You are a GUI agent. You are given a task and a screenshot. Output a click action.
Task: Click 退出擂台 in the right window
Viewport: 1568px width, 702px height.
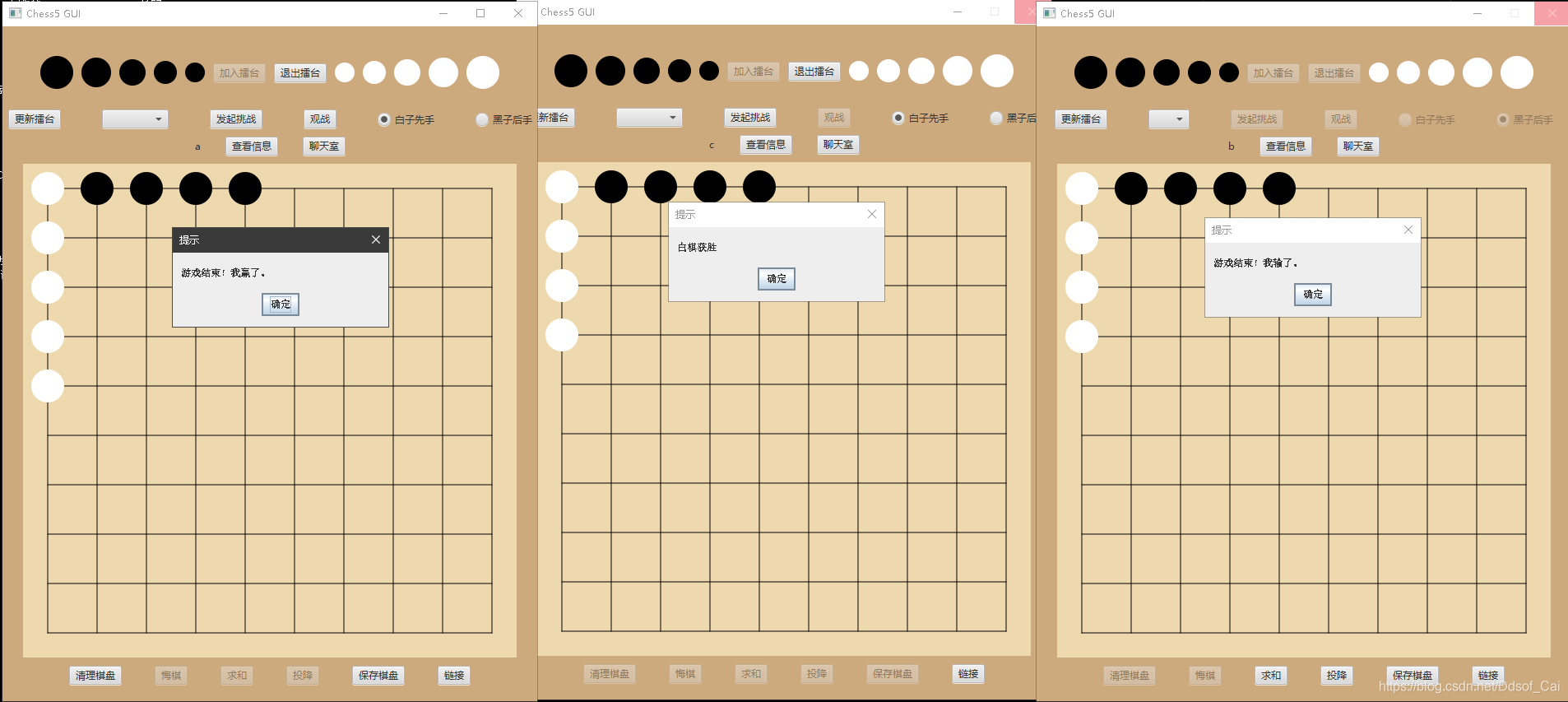tap(1334, 73)
